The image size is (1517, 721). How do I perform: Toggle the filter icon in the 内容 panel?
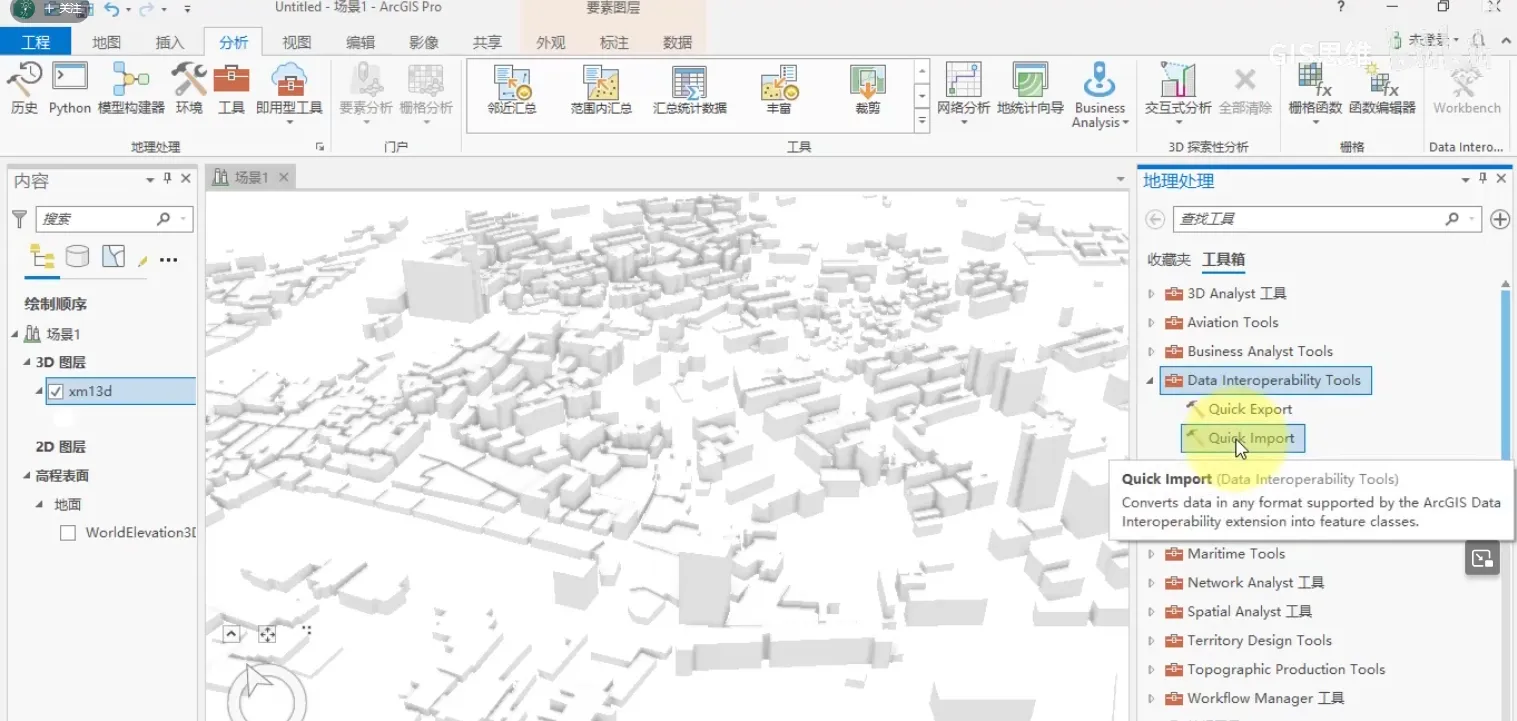(x=19, y=218)
